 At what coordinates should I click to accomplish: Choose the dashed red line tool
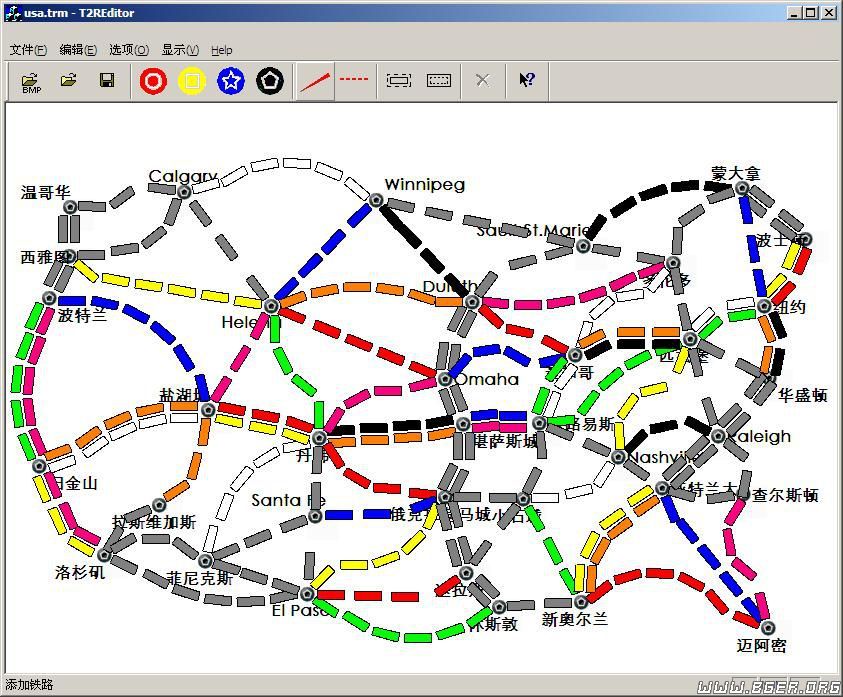click(x=354, y=79)
